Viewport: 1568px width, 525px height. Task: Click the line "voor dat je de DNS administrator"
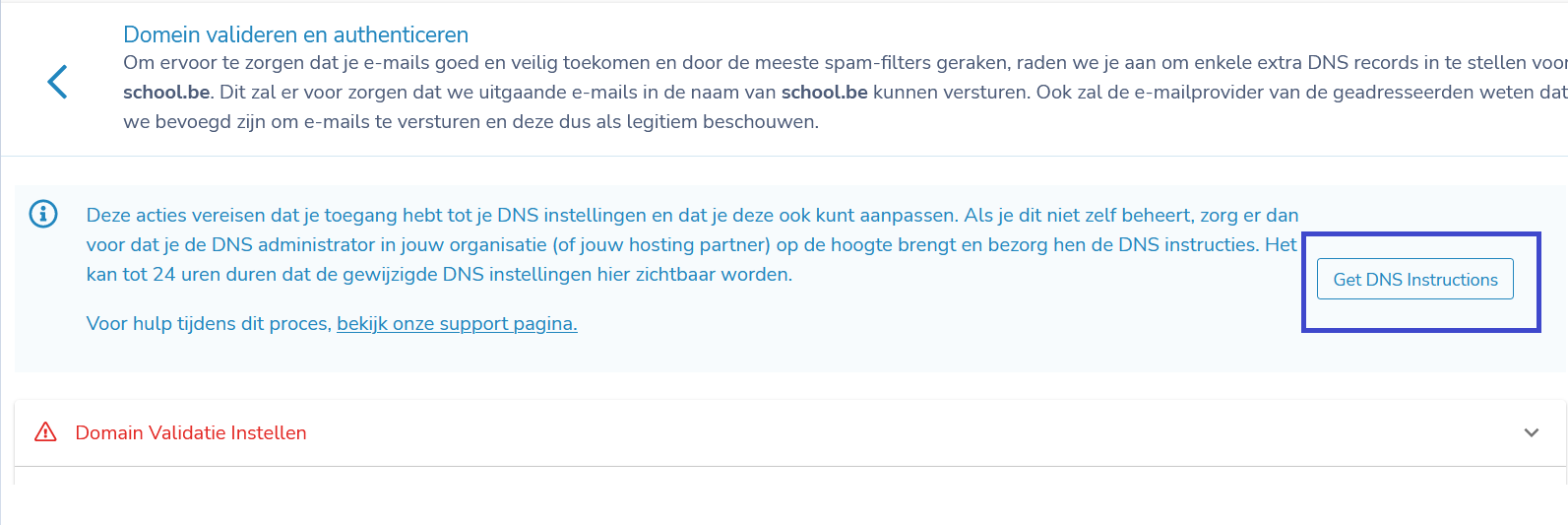click(692, 244)
